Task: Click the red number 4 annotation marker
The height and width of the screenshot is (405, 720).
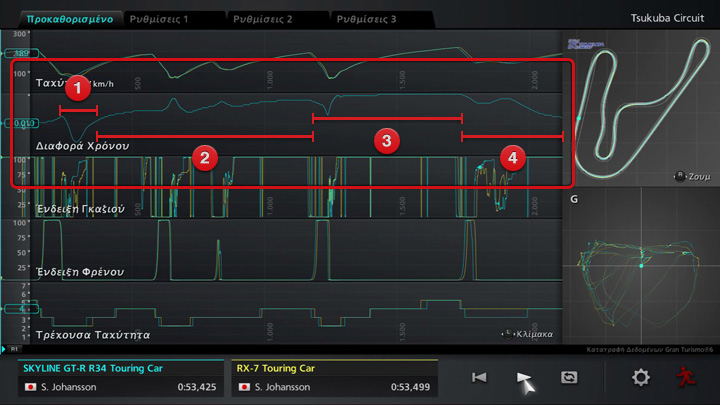Action: click(x=512, y=157)
